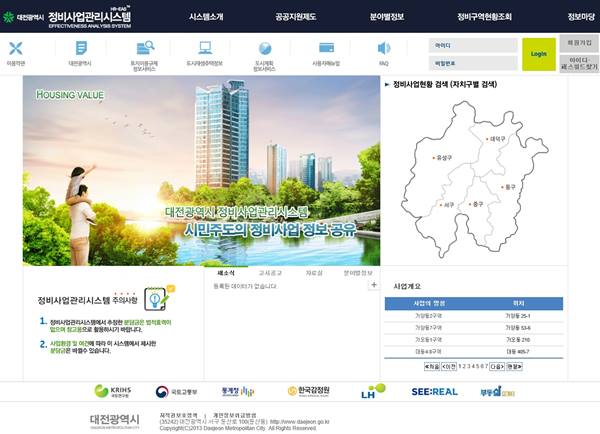This screenshot has height=434, width=600.
Task: Click the LH partner logo
Action: (373, 391)
